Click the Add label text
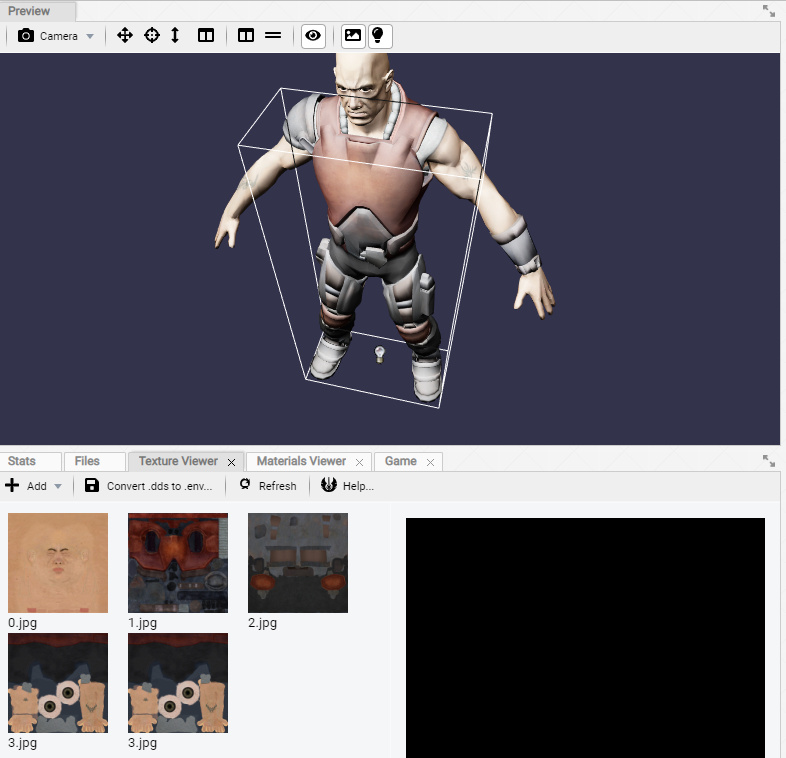This screenshot has width=786, height=758. point(37,486)
